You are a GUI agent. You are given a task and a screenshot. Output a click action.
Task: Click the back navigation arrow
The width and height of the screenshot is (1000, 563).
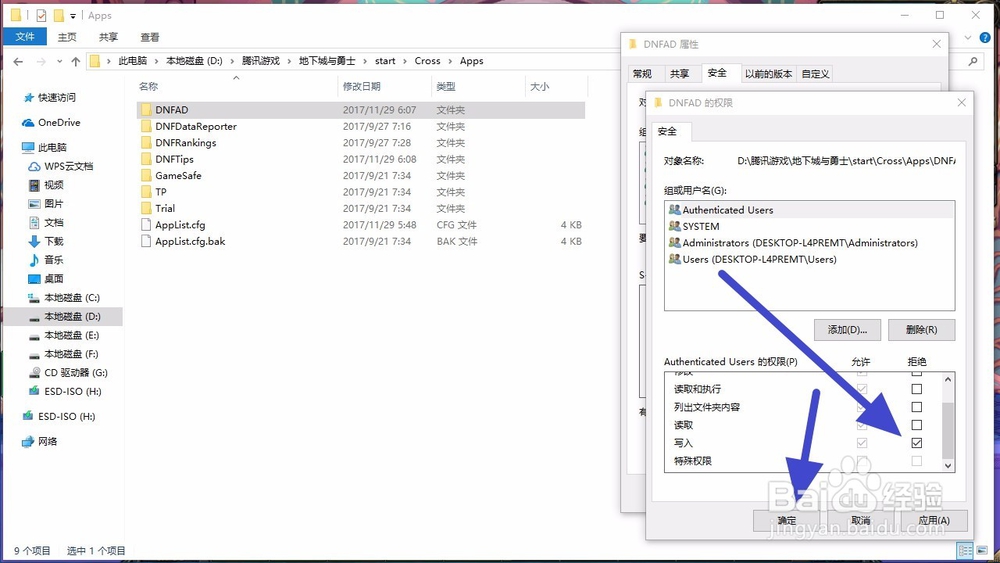pos(18,61)
